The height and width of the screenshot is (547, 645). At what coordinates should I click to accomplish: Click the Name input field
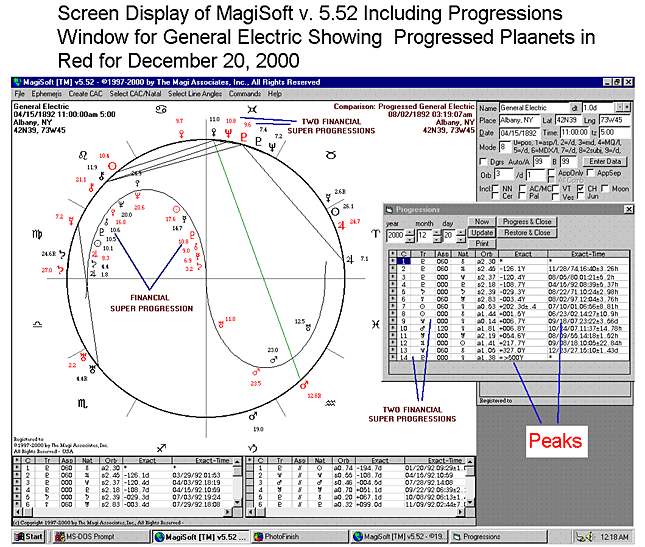(x=528, y=107)
